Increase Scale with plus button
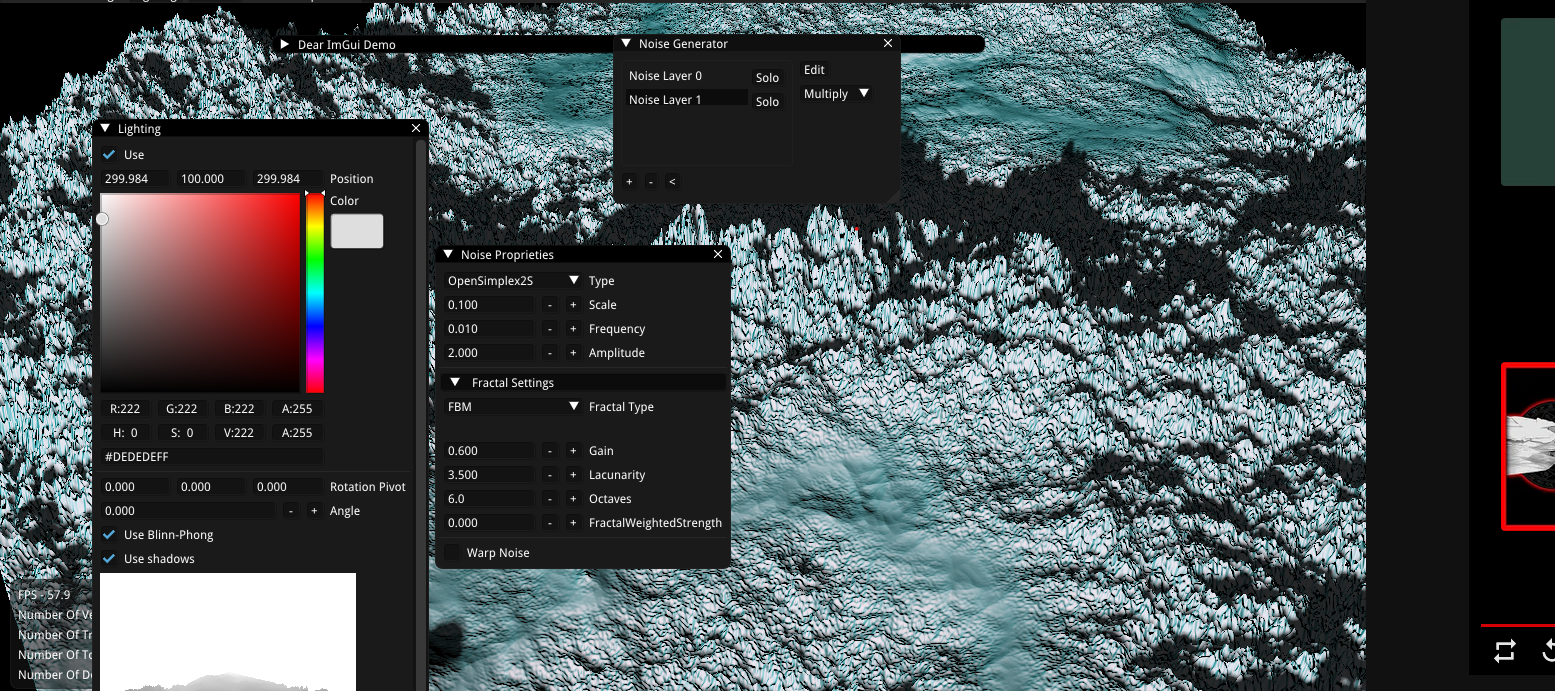 pos(573,305)
